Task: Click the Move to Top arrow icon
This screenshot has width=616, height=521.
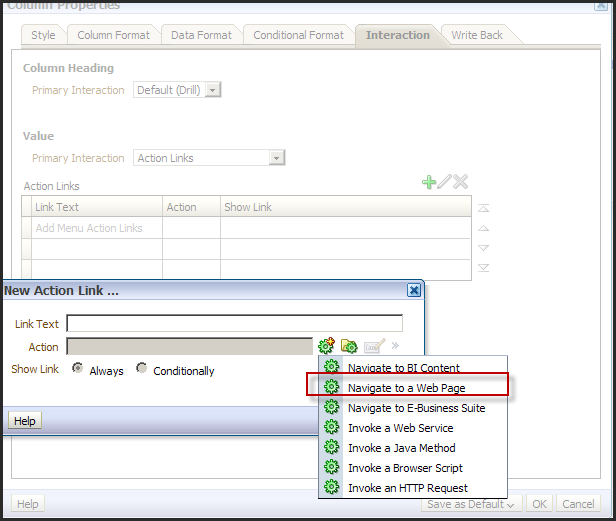Action: pyautogui.click(x=483, y=208)
